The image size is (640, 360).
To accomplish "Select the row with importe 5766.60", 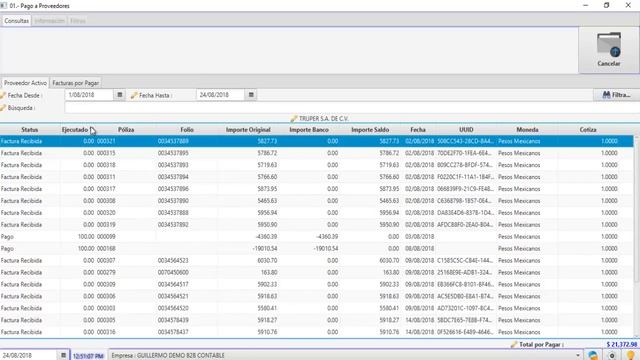I will [x=317, y=177].
